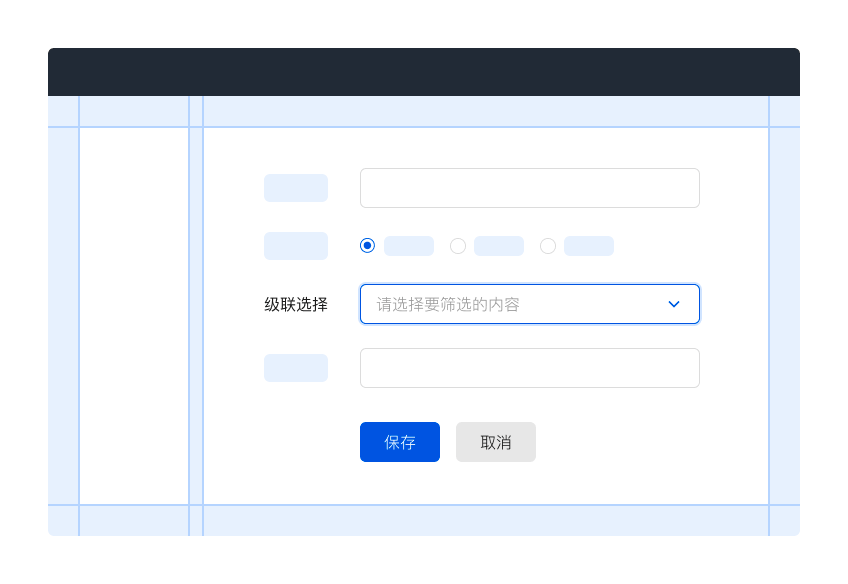Focus the top empty text input field
Viewport: 848px width, 584px height.
(529, 188)
